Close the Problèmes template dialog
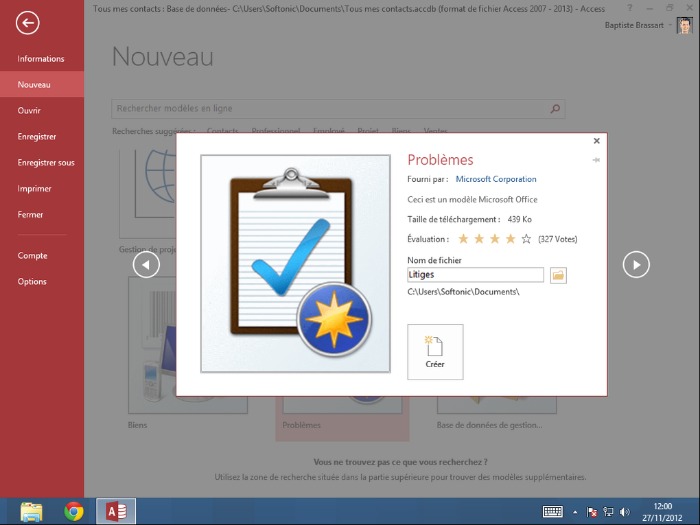The image size is (700, 525). 596,141
